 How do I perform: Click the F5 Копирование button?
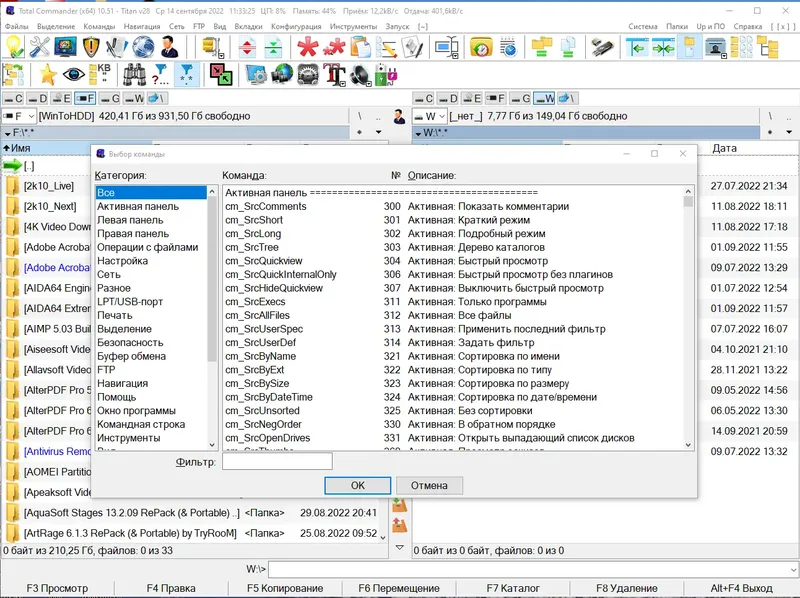pos(285,588)
